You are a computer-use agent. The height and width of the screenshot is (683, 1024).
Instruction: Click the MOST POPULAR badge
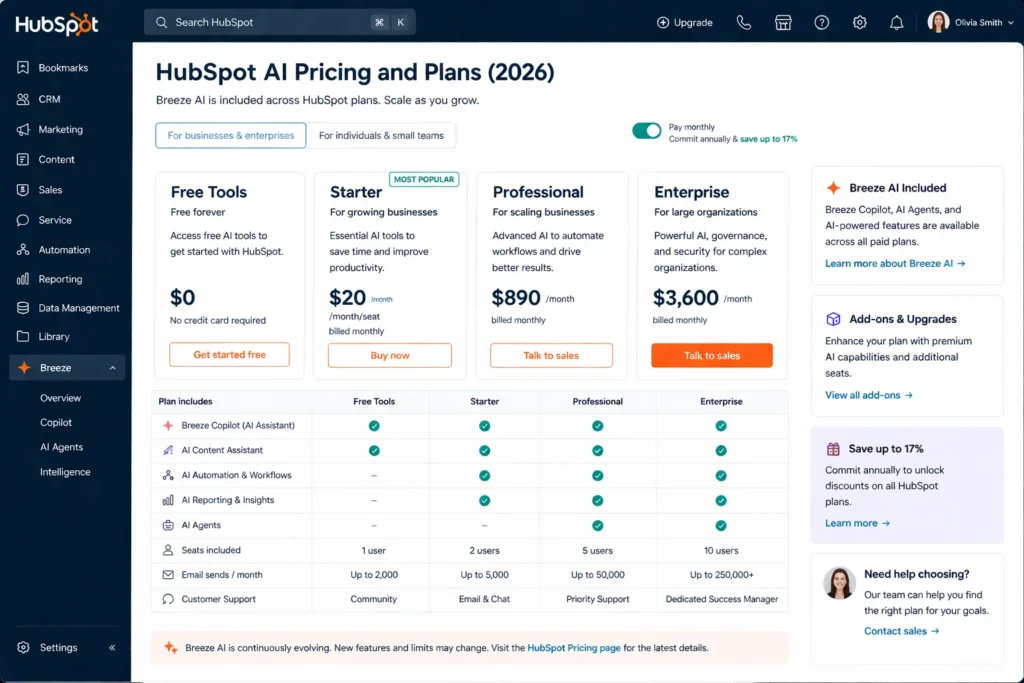click(x=424, y=180)
